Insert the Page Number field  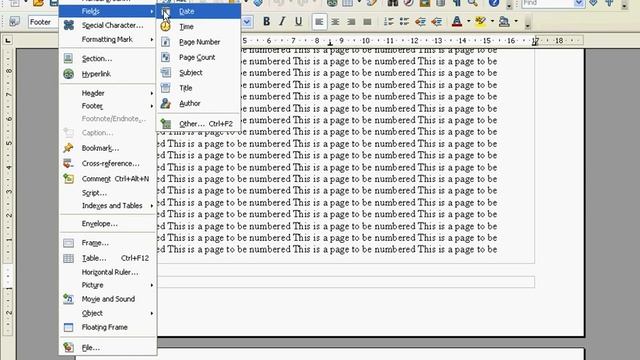click(198, 42)
